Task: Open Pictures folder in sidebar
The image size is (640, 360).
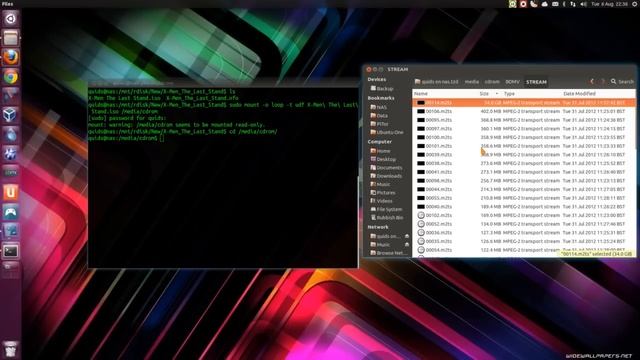Action: [x=382, y=192]
